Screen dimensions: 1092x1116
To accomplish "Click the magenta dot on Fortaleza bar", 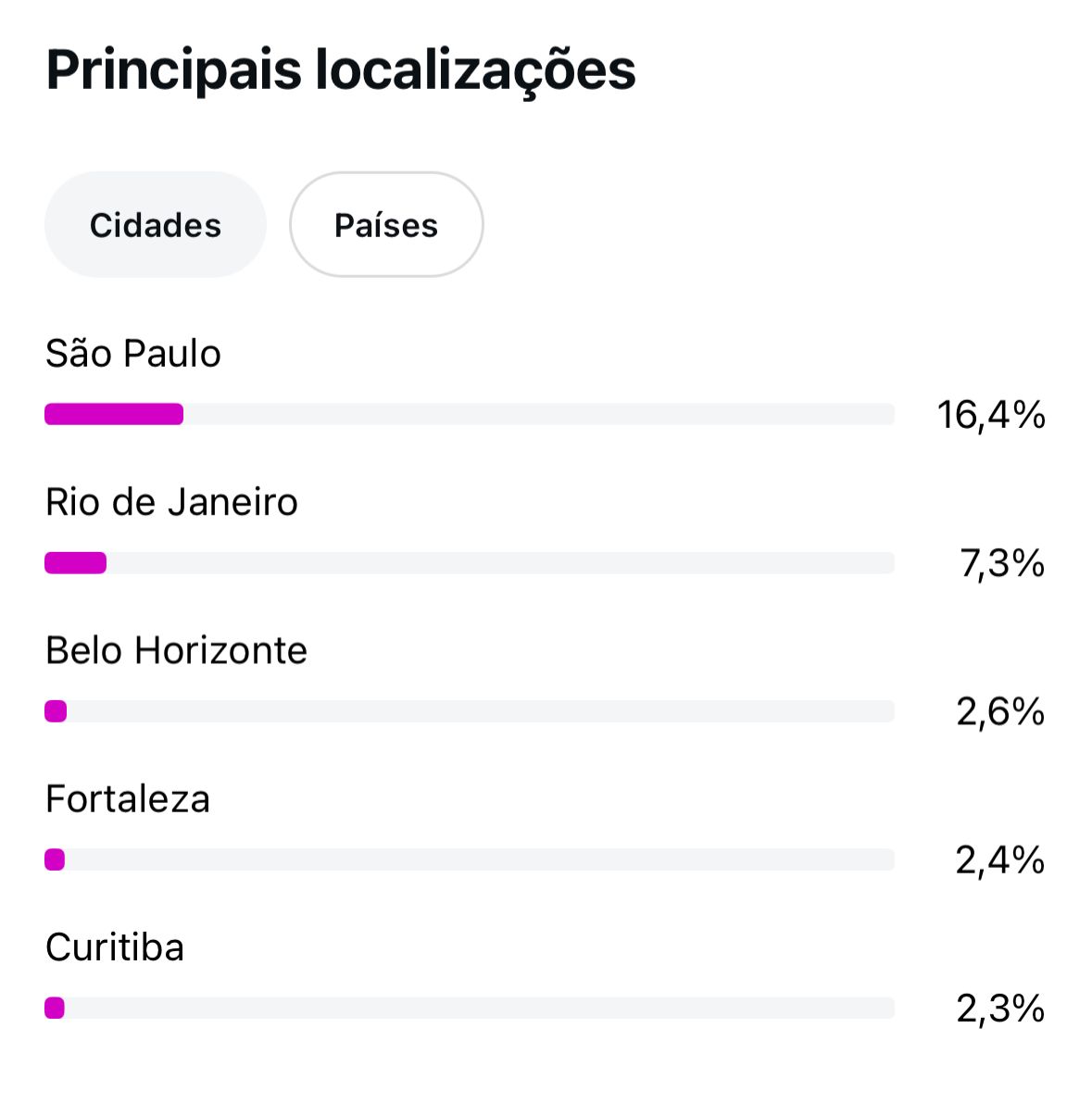I will pyautogui.click(x=55, y=860).
